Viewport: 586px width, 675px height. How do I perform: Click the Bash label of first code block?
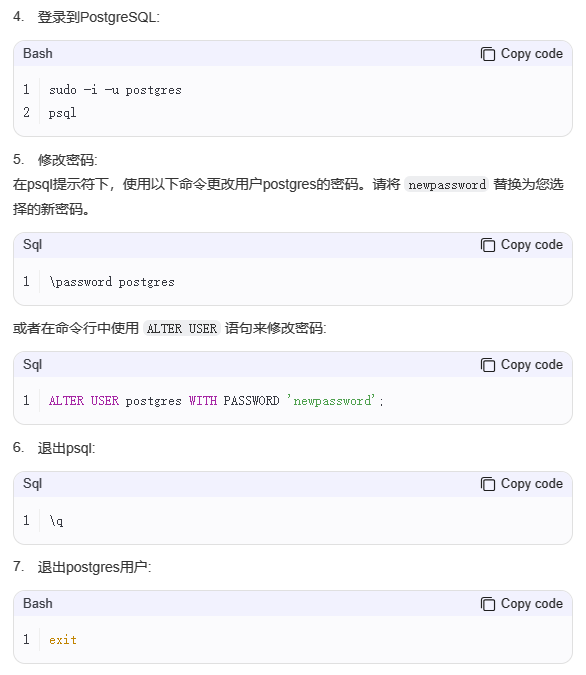point(38,54)
